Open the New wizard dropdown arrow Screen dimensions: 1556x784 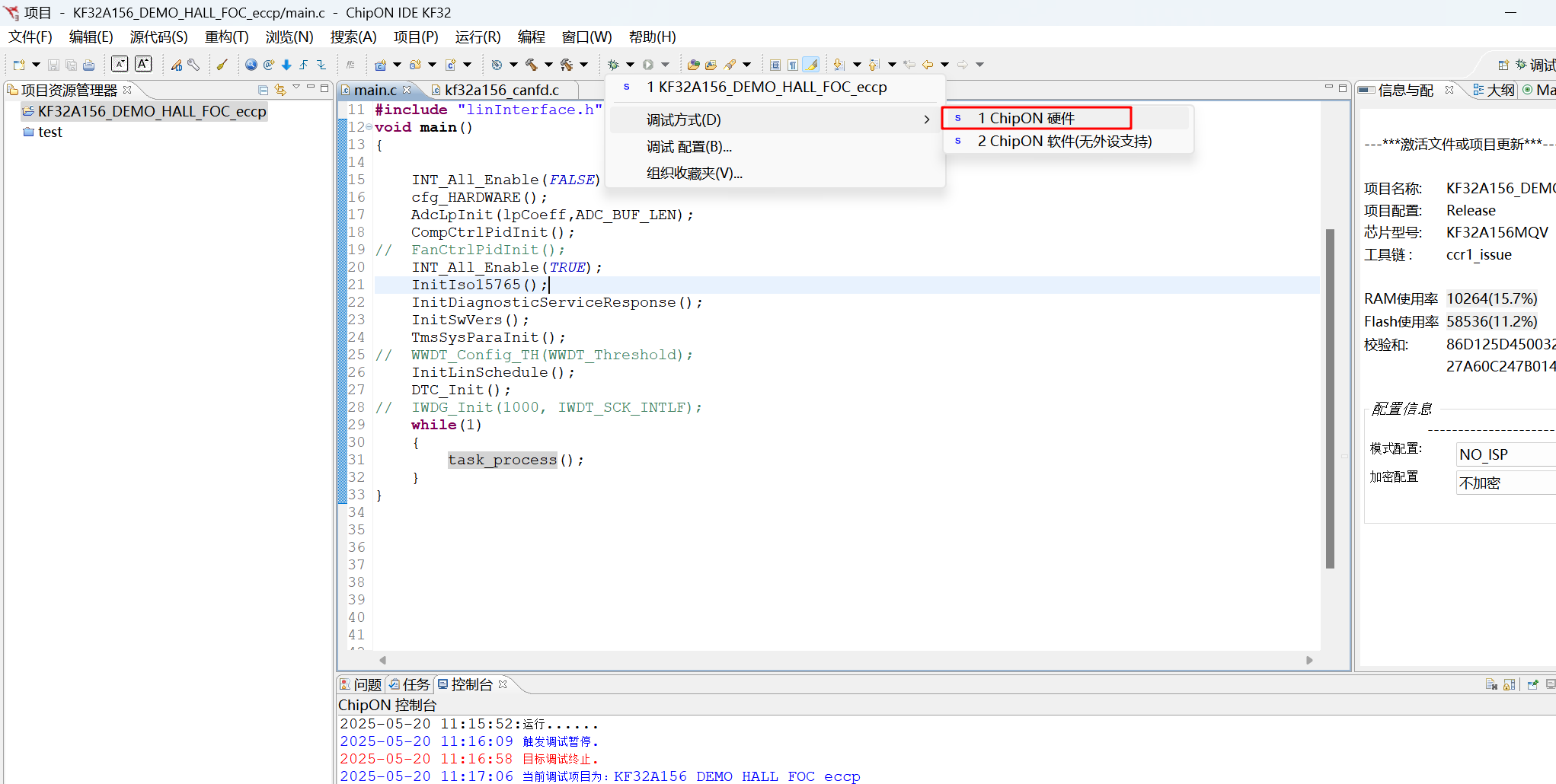click(35, 65)
